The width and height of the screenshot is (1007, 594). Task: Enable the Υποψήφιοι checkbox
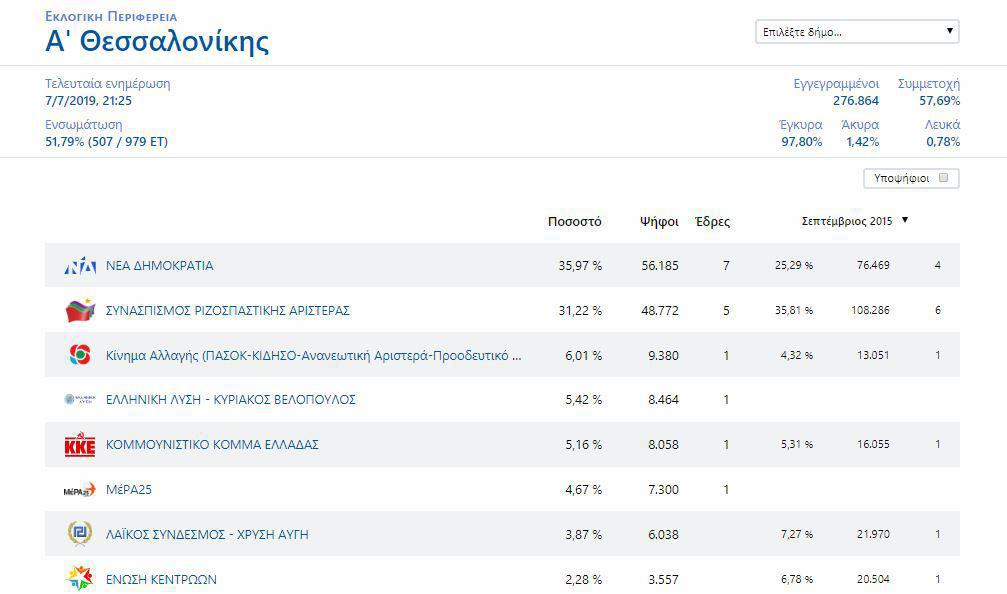[943, 178]
